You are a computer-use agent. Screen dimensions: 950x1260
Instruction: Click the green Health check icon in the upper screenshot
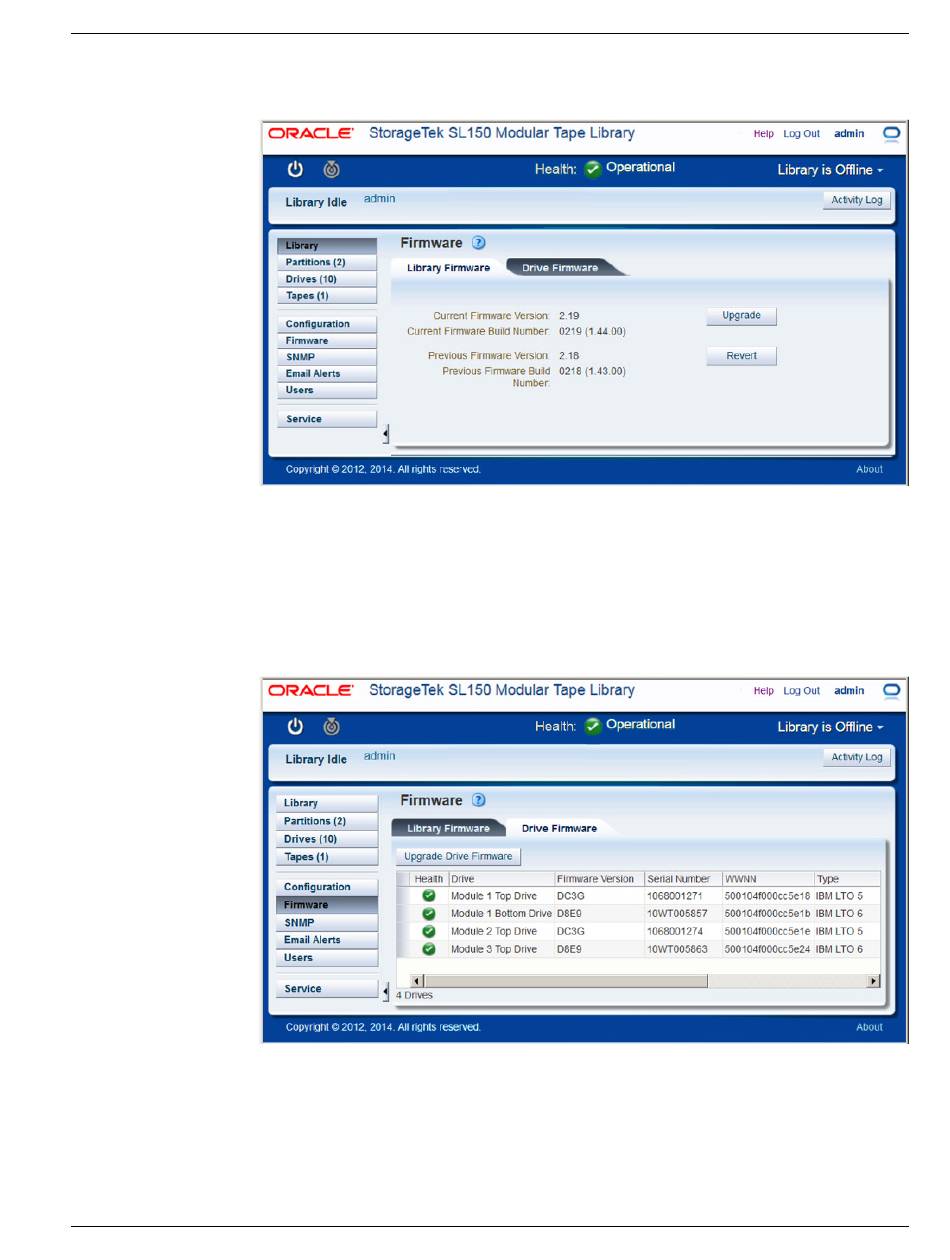click(x=593, y=168)
